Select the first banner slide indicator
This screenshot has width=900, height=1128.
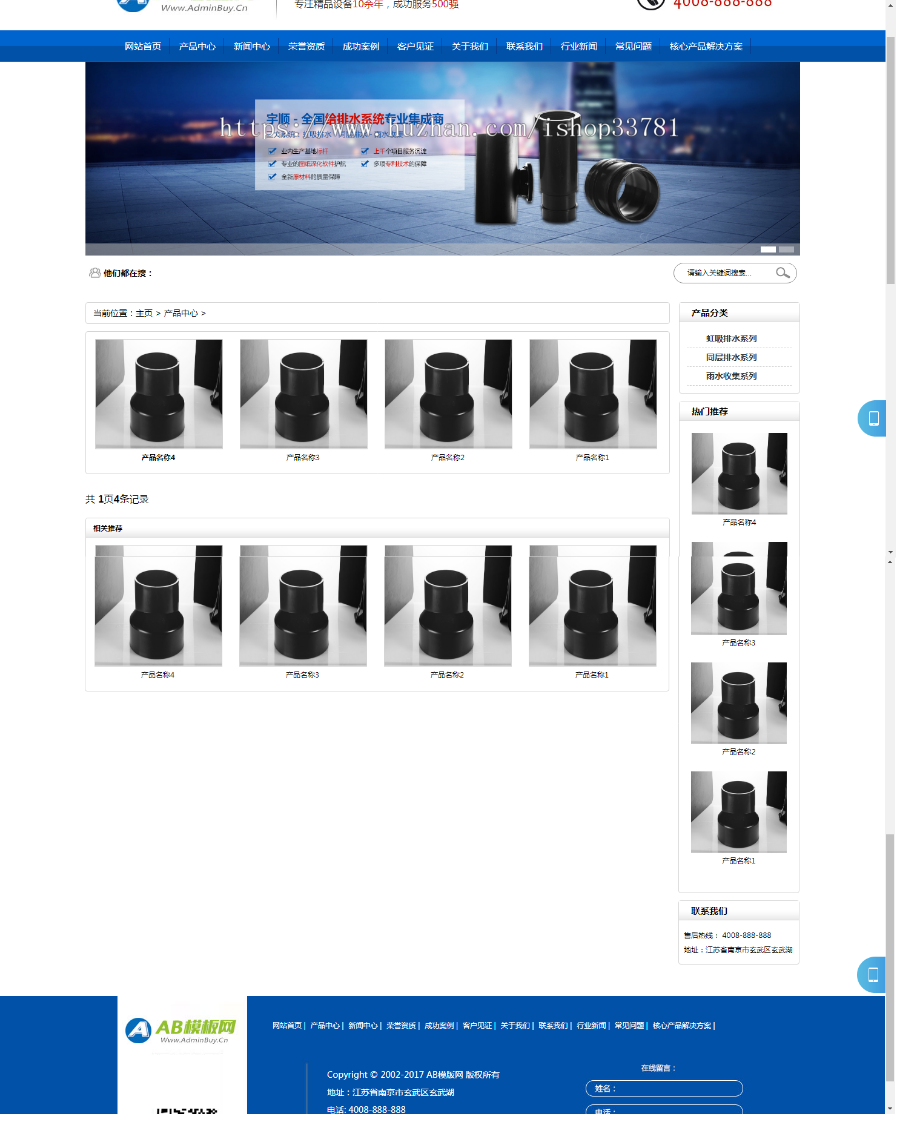768,249
